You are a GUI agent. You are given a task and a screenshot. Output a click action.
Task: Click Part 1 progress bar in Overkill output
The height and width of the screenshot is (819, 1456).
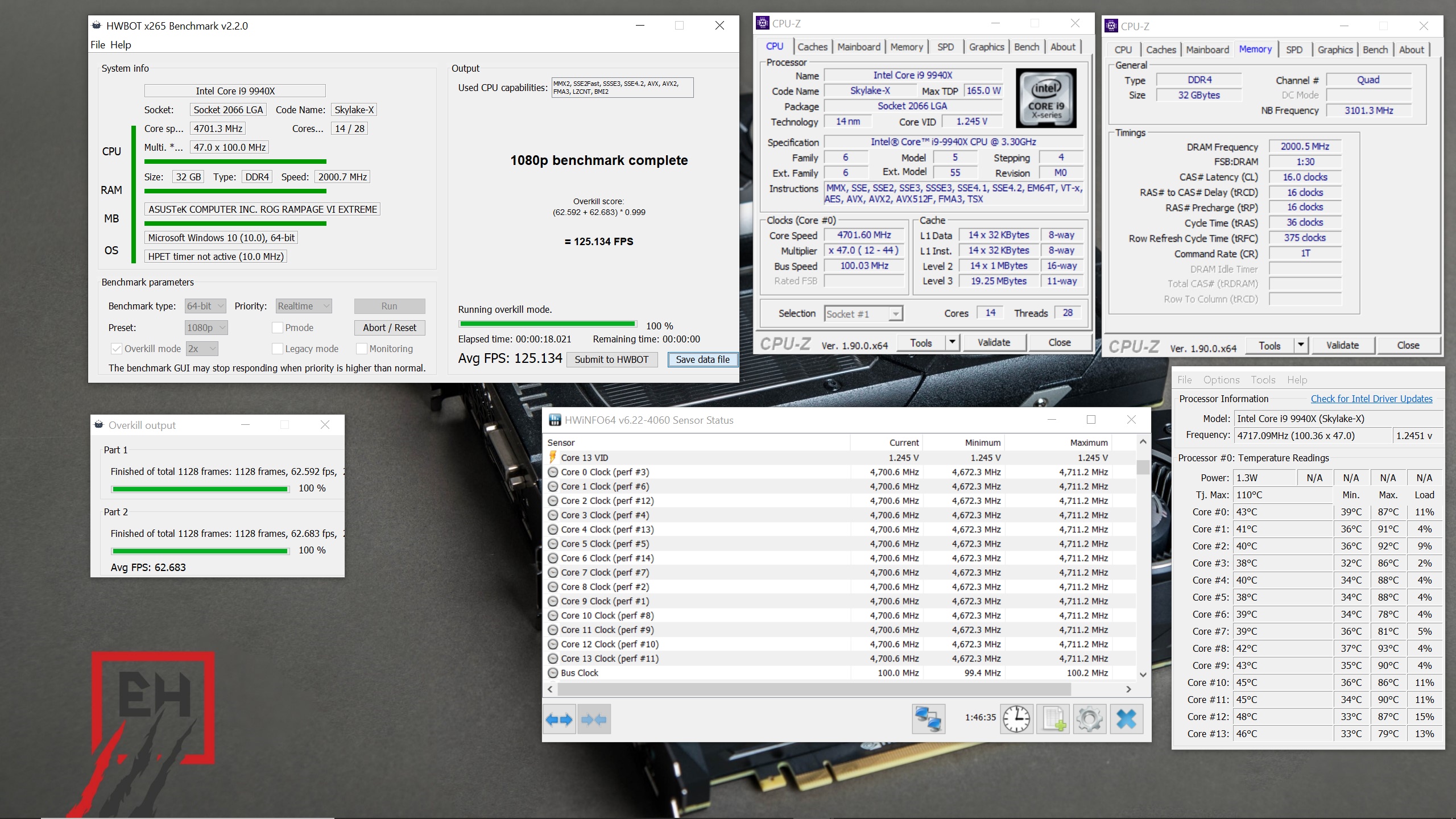point(200,489)
